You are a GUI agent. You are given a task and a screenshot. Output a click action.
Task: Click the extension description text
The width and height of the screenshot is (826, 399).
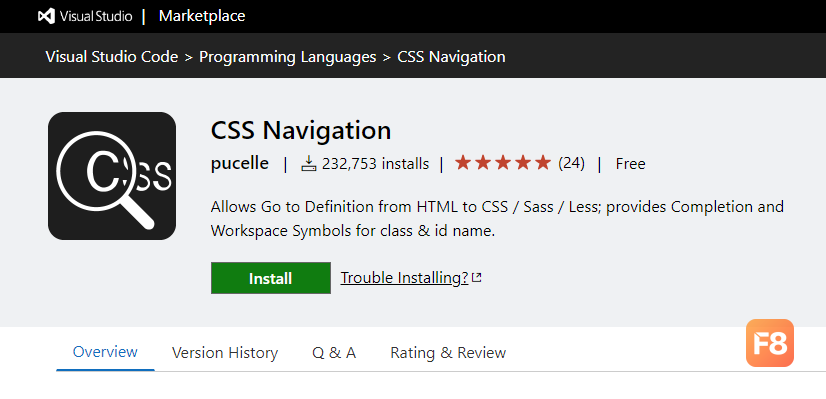tap(497, 219)
